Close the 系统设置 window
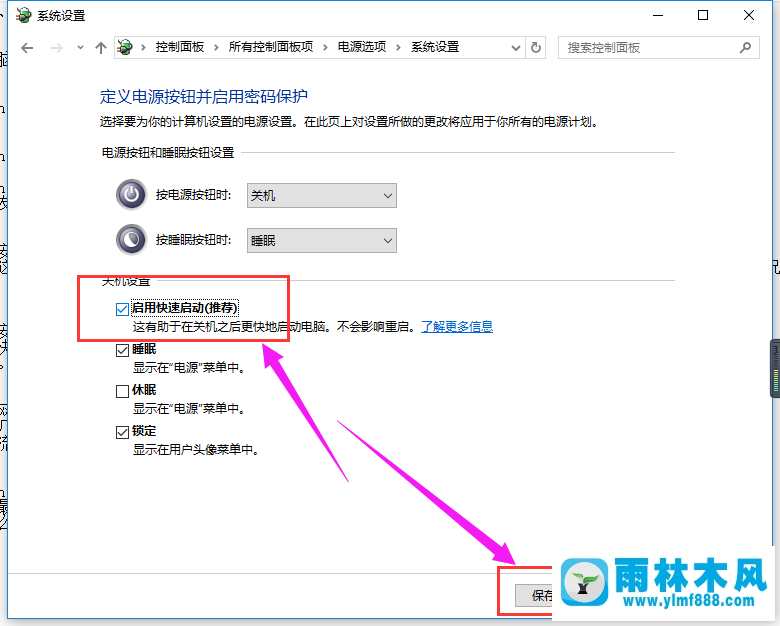The image size is (780, 626). point(749,15)
